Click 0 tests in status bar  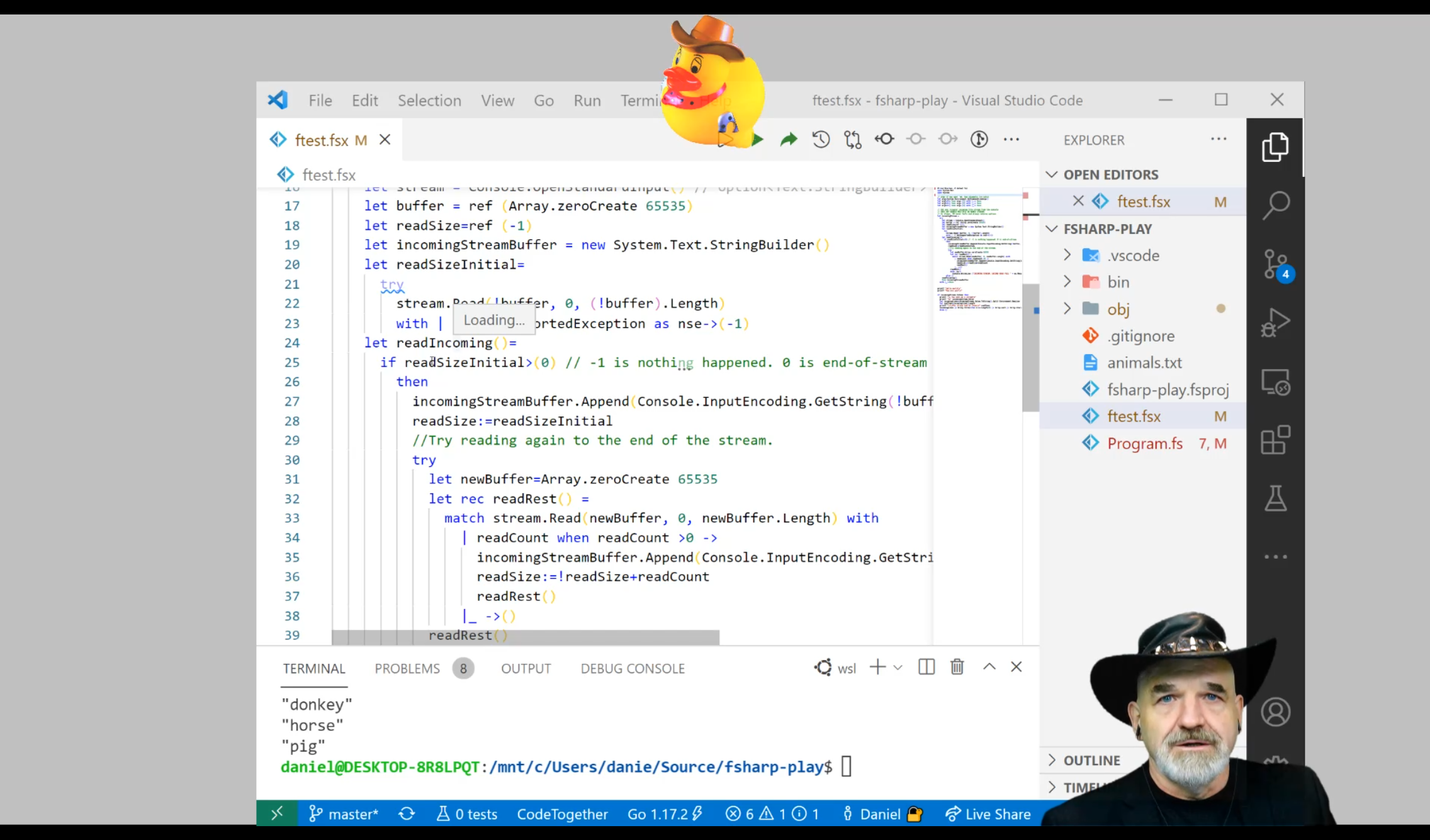(466, 814)
